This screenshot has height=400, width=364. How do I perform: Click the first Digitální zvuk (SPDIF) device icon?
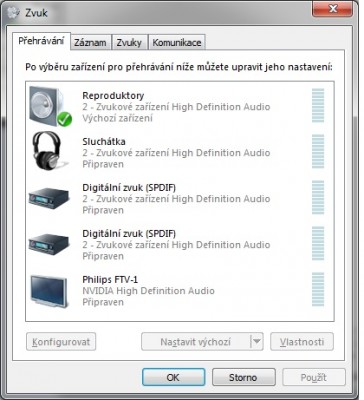[49, 198]
